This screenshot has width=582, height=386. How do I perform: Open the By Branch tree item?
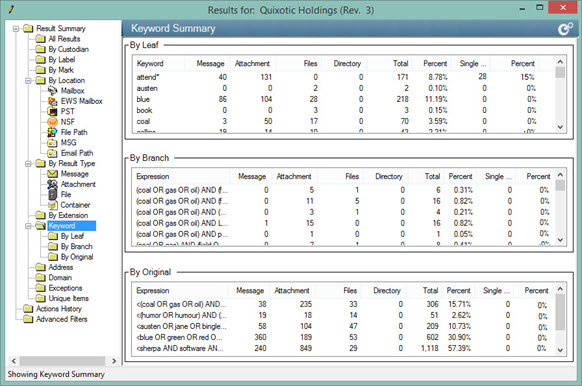click(76, 246)
